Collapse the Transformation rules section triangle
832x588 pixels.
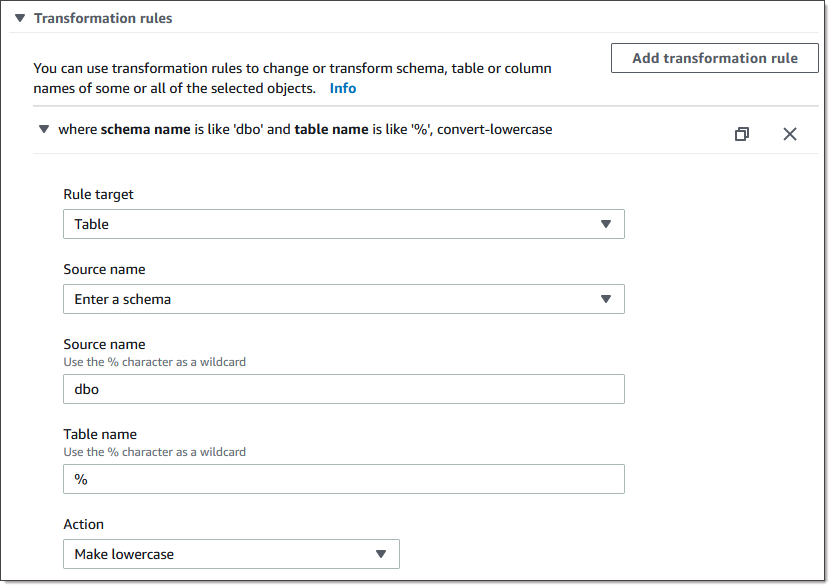[x=19, y=18]
